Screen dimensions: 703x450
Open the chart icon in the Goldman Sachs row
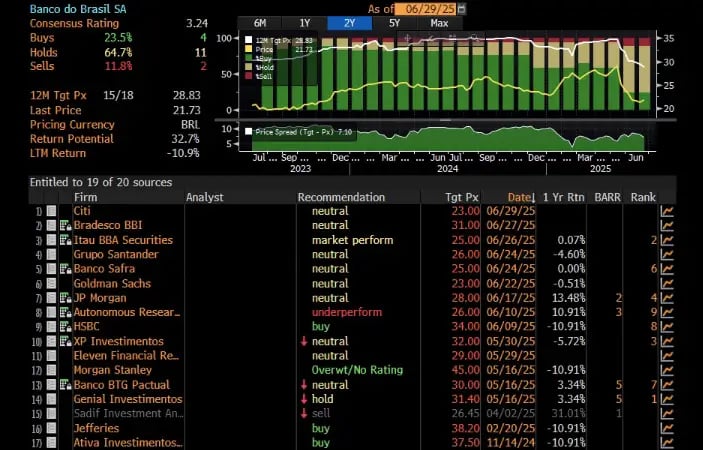[x=667, y=284]
